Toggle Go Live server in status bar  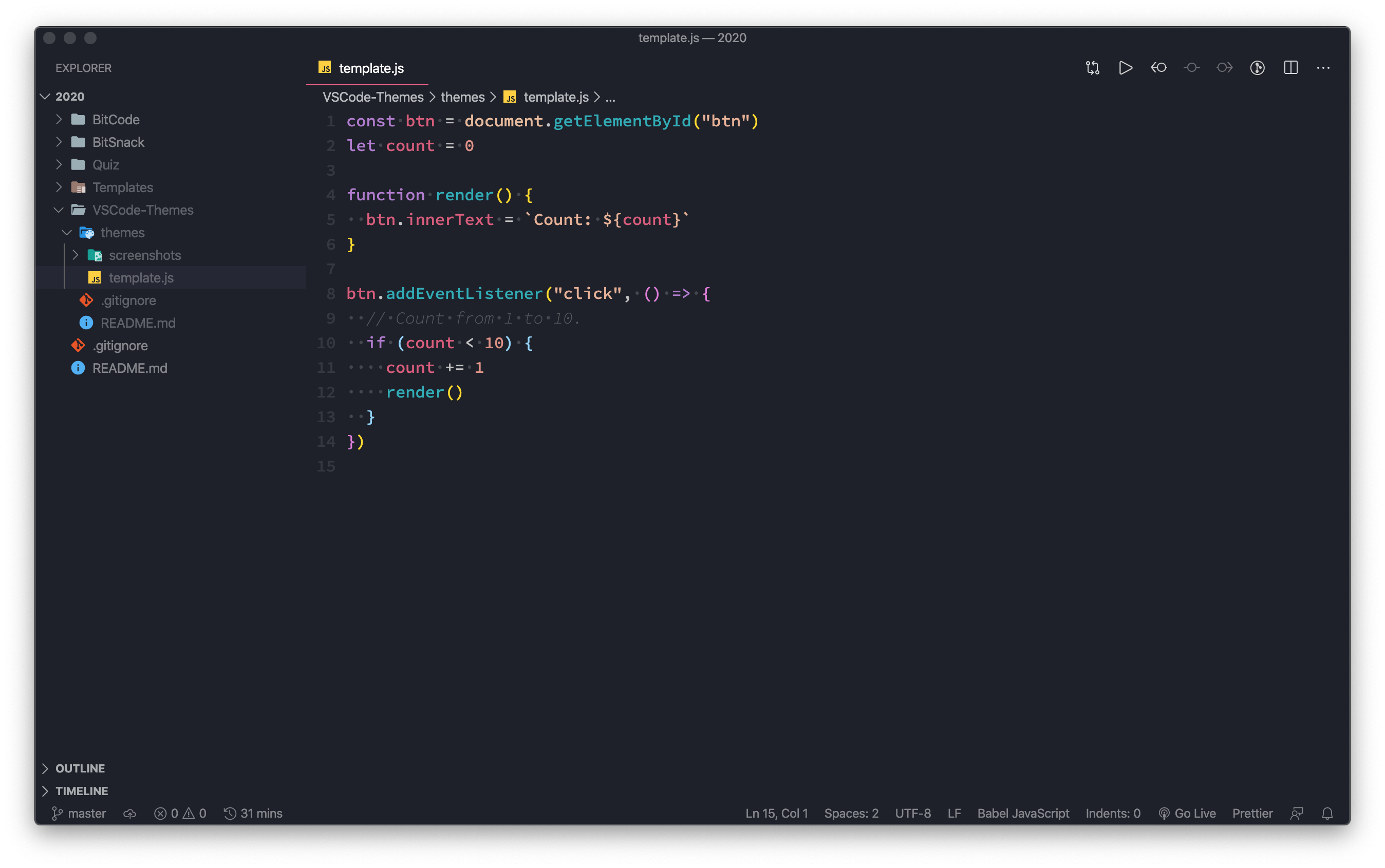pyautogui.click(x=1187, y=814)
